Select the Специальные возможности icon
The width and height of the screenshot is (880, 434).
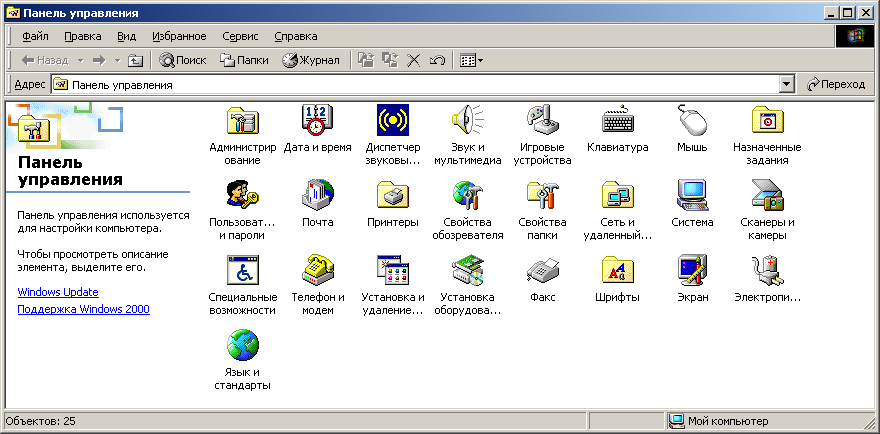tap(242, 270)
